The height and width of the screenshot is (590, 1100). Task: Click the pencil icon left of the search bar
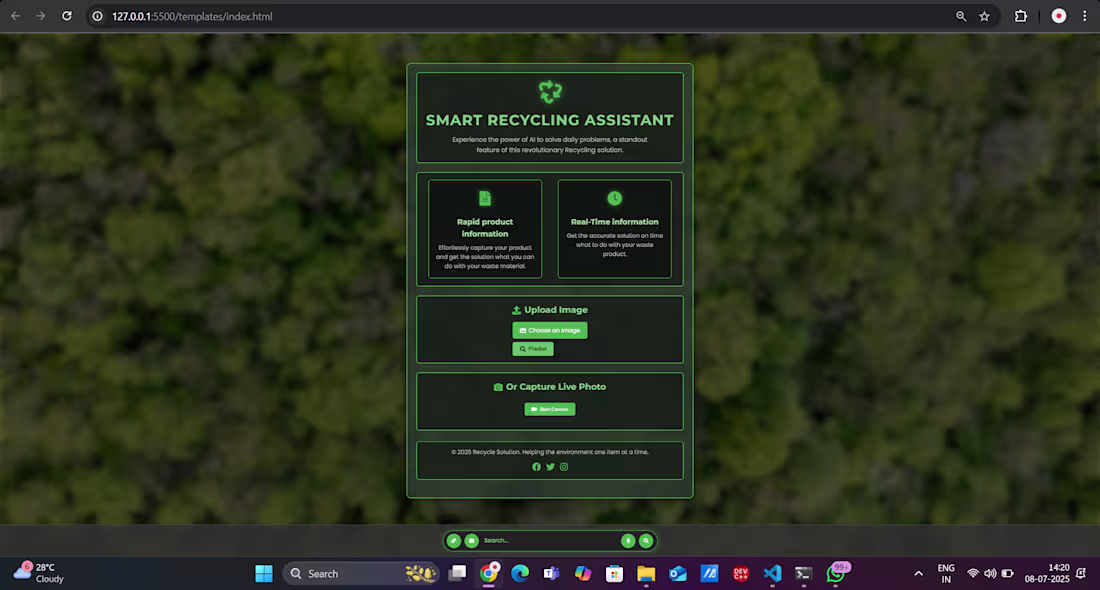pos(454,540)
